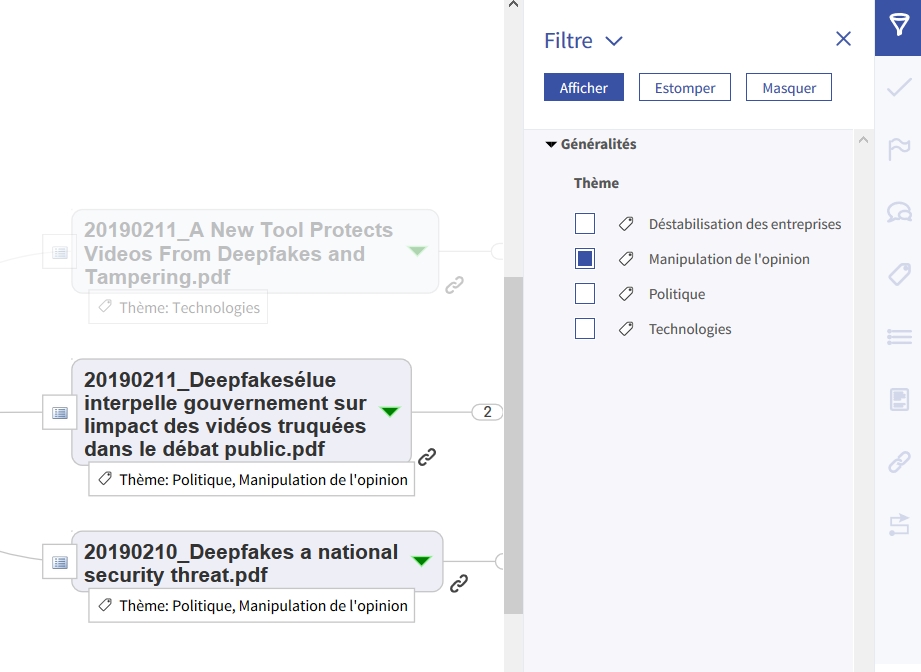This screenshot has height=672, width=921.
Task: Expand subtopics circle of national security threat topic
Action: click(x=499, y=562)
